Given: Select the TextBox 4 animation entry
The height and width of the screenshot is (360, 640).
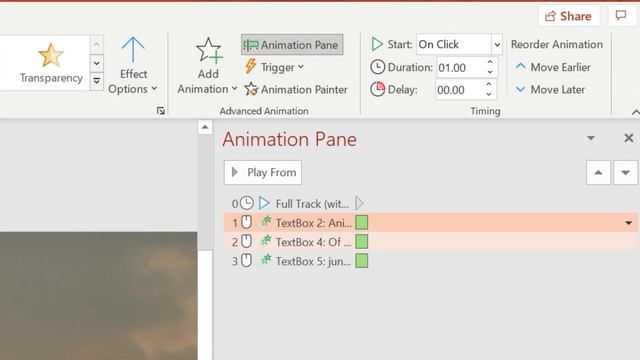Looking at the screenshot, I should click(x=431, y=242).
